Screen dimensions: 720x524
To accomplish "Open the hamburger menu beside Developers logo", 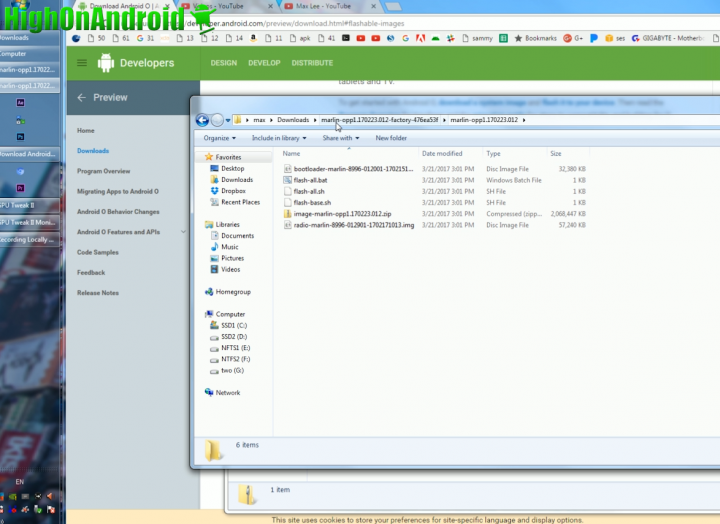I will tap(82, 63).
